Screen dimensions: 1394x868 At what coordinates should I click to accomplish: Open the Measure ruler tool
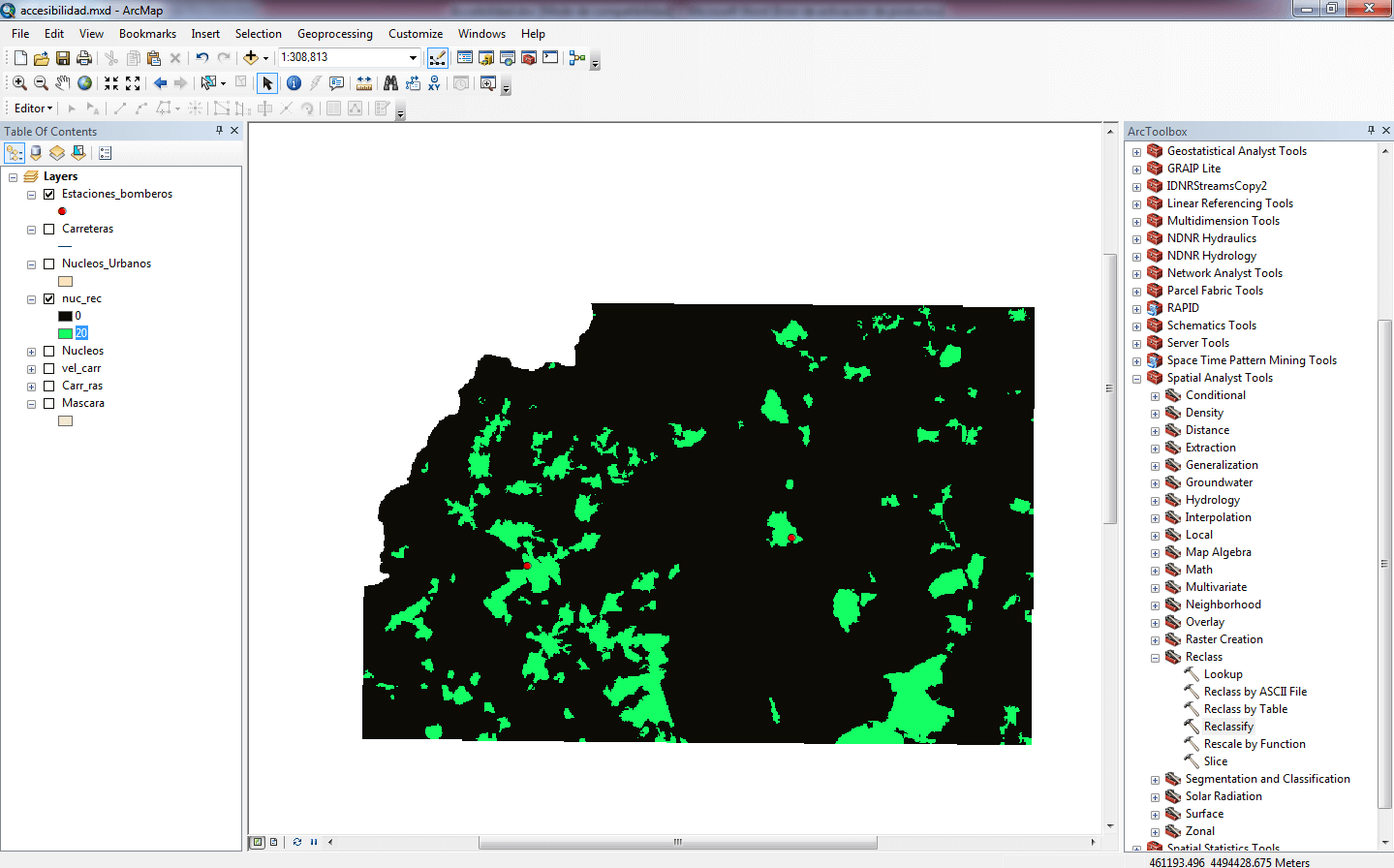[364, 83]
